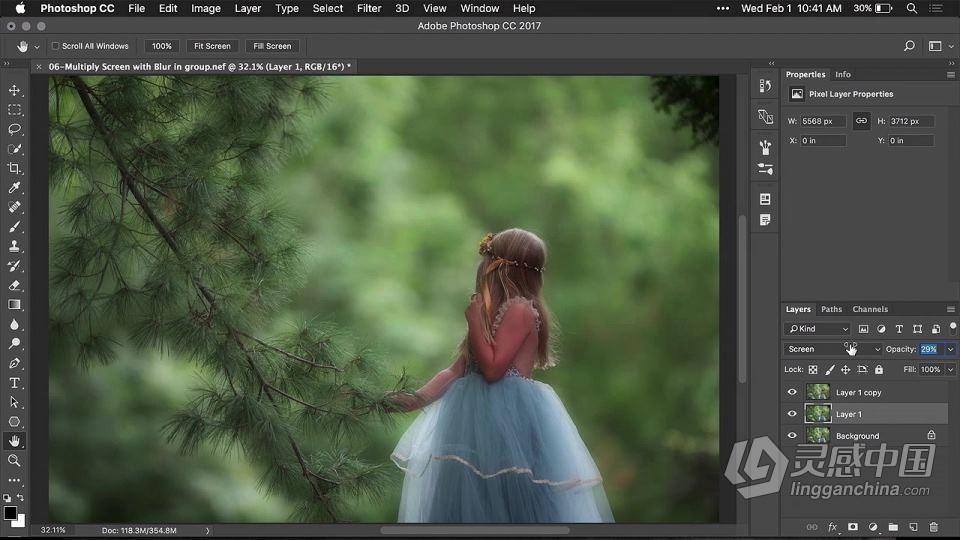960x540 pixels.
Task: Add a layer mask button
Action: (x=853, y=527)
